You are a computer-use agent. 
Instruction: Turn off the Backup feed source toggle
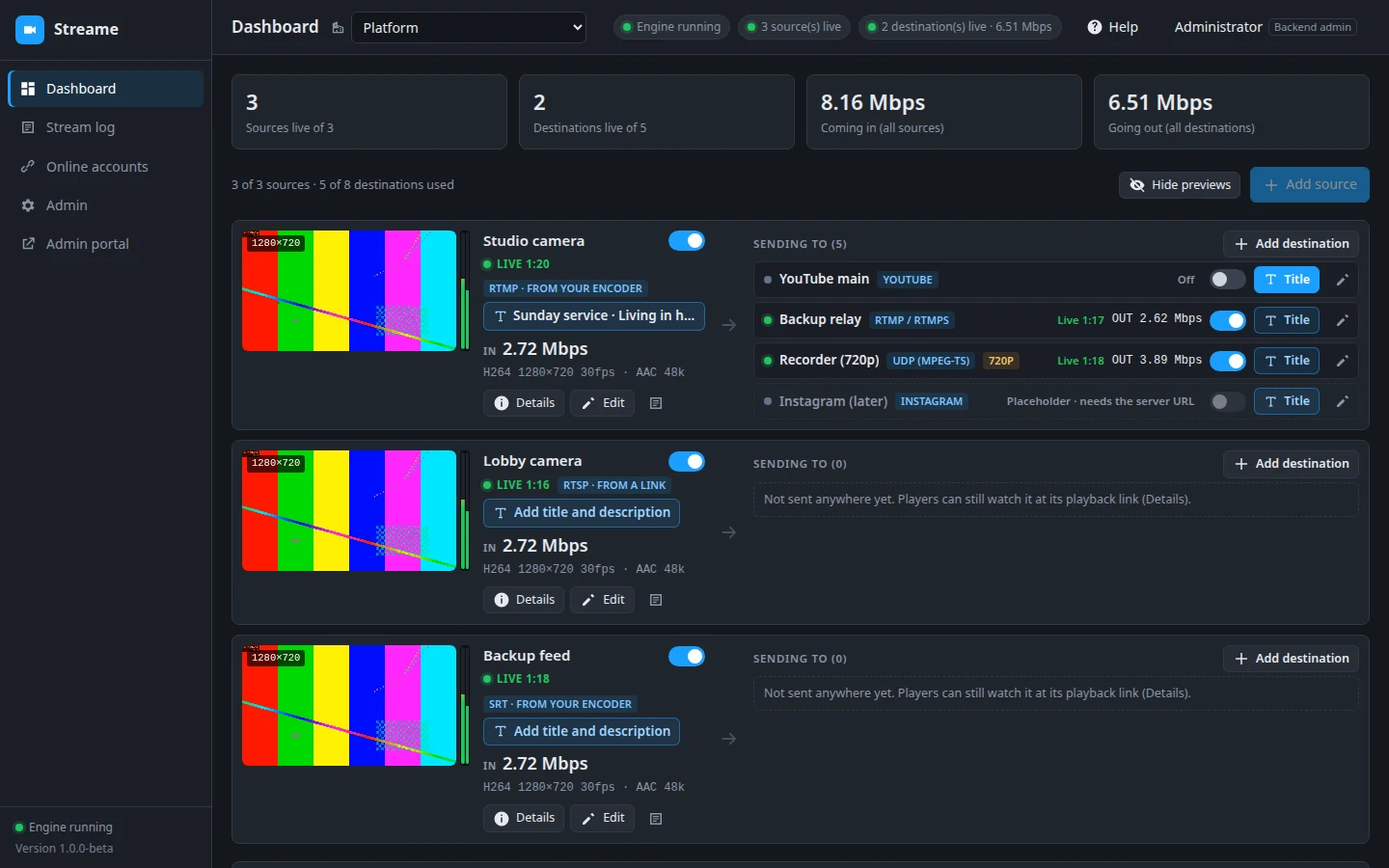point(687,656)
